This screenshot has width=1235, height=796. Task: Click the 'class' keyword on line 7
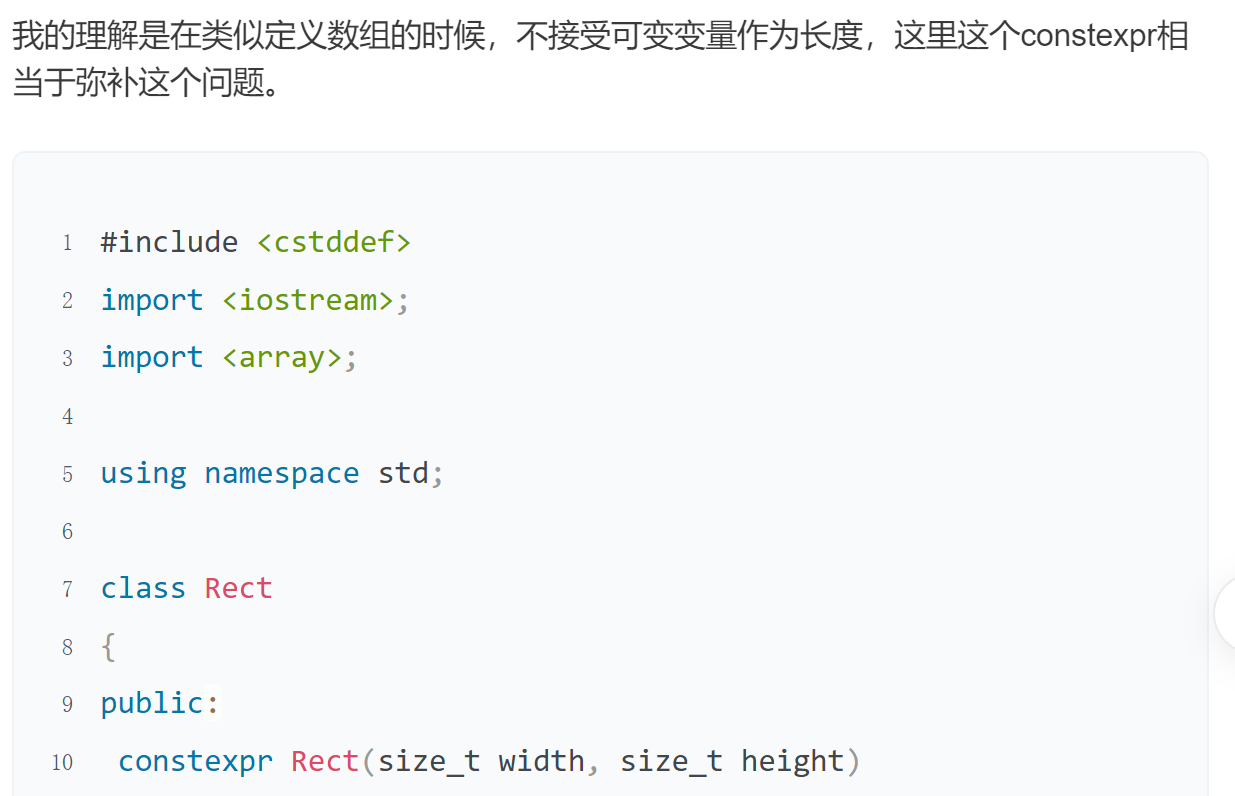(x=143, y=588)
